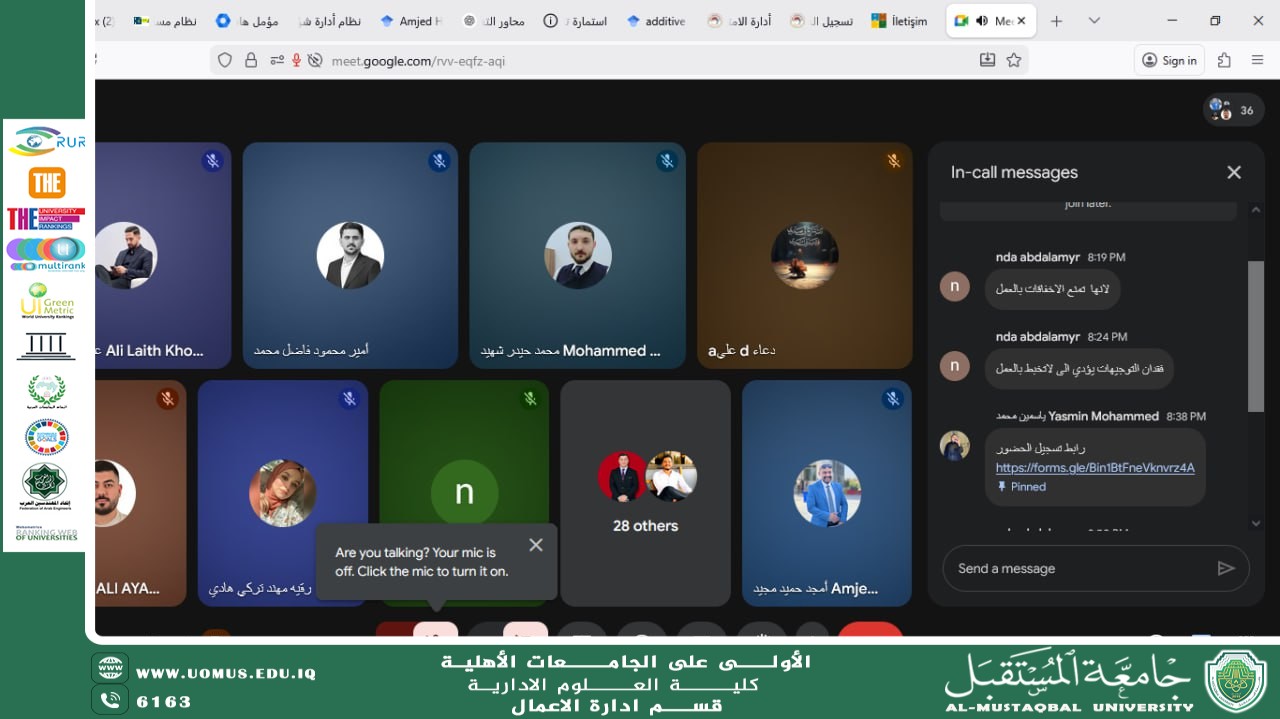Expand the '28 others' participants tile
This screenshot has width=1280, height=719.
click(645, 492)
